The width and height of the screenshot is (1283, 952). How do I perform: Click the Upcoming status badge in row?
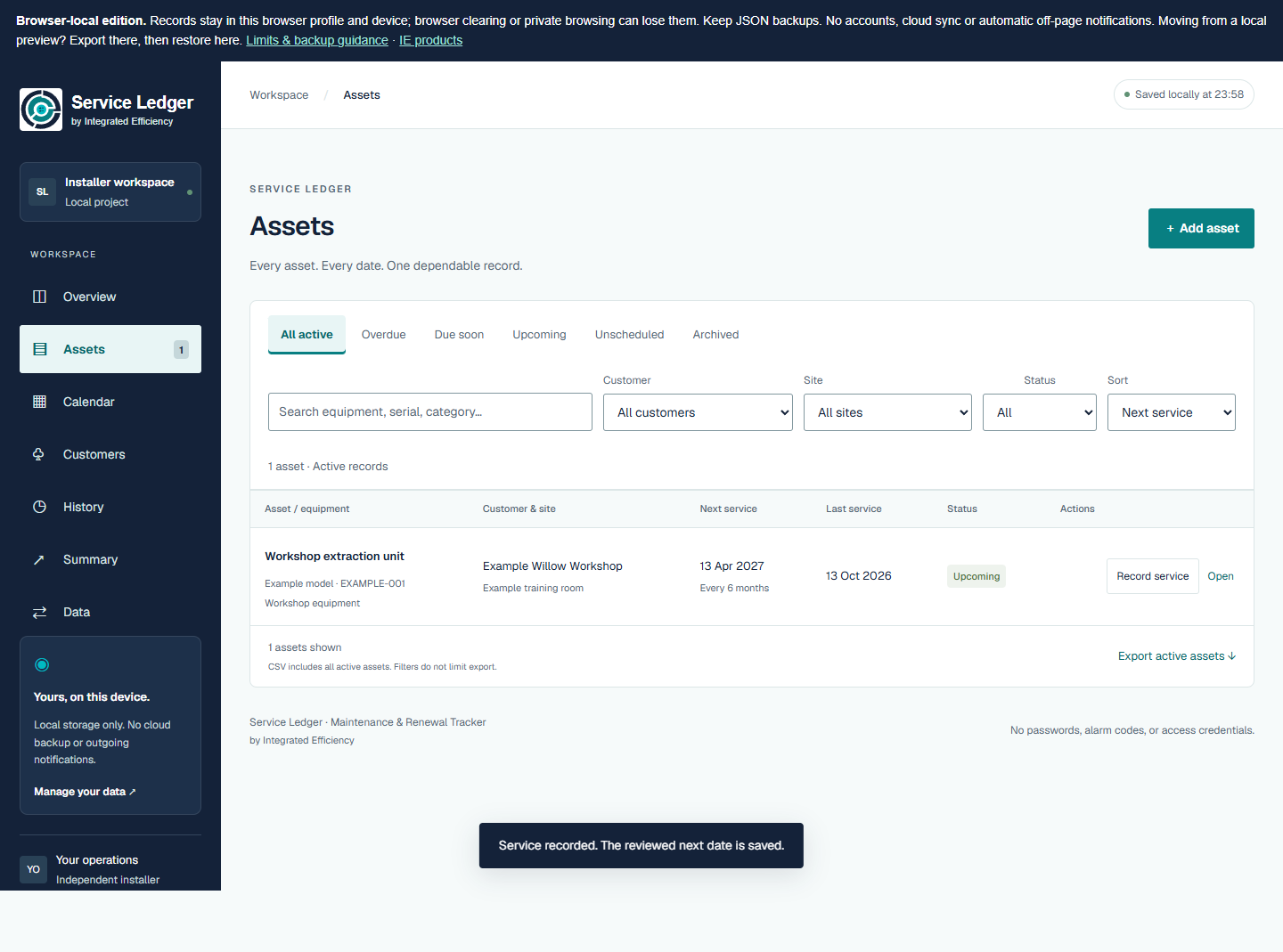pyautogui.click(x=977, y=576)
